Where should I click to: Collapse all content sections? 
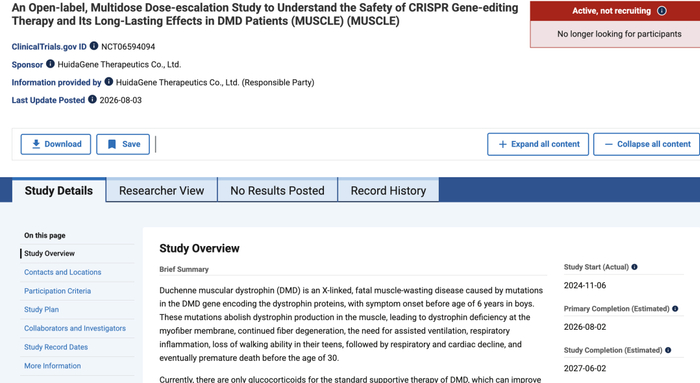tap(647, 144)
